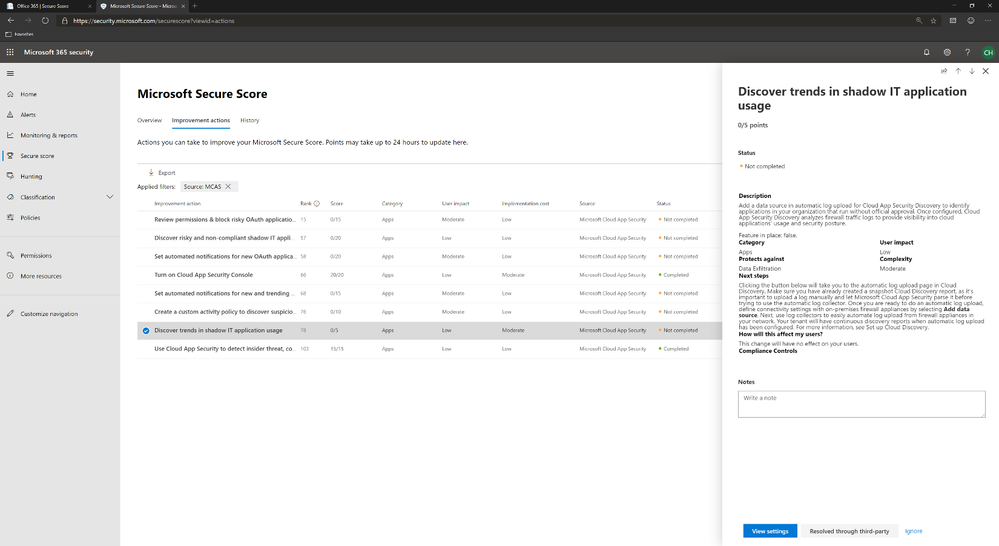The width and height of the screenshot is (999, 546).
Task: Open settings gear in Microsoft 365 header
Action: [x=947, y=52]
